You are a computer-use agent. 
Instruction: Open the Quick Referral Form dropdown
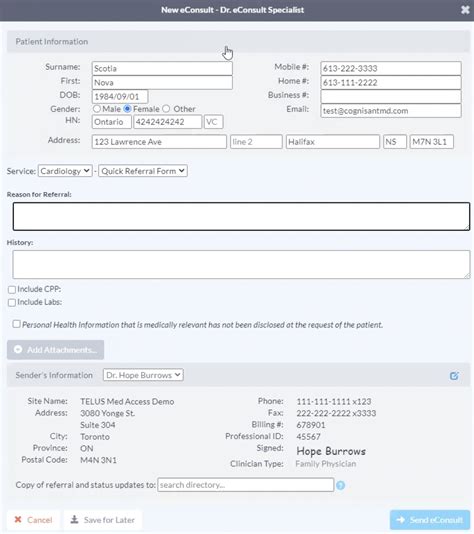(x=143, y=171)
